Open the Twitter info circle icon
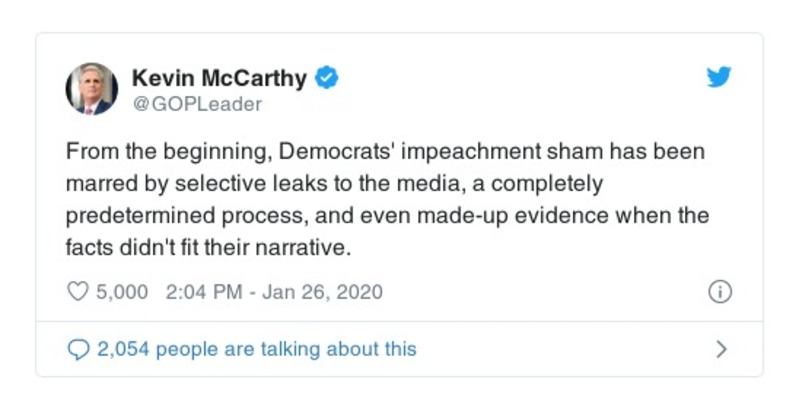The height and width of the screenshot is (414, 799). (x=719, y=292)
